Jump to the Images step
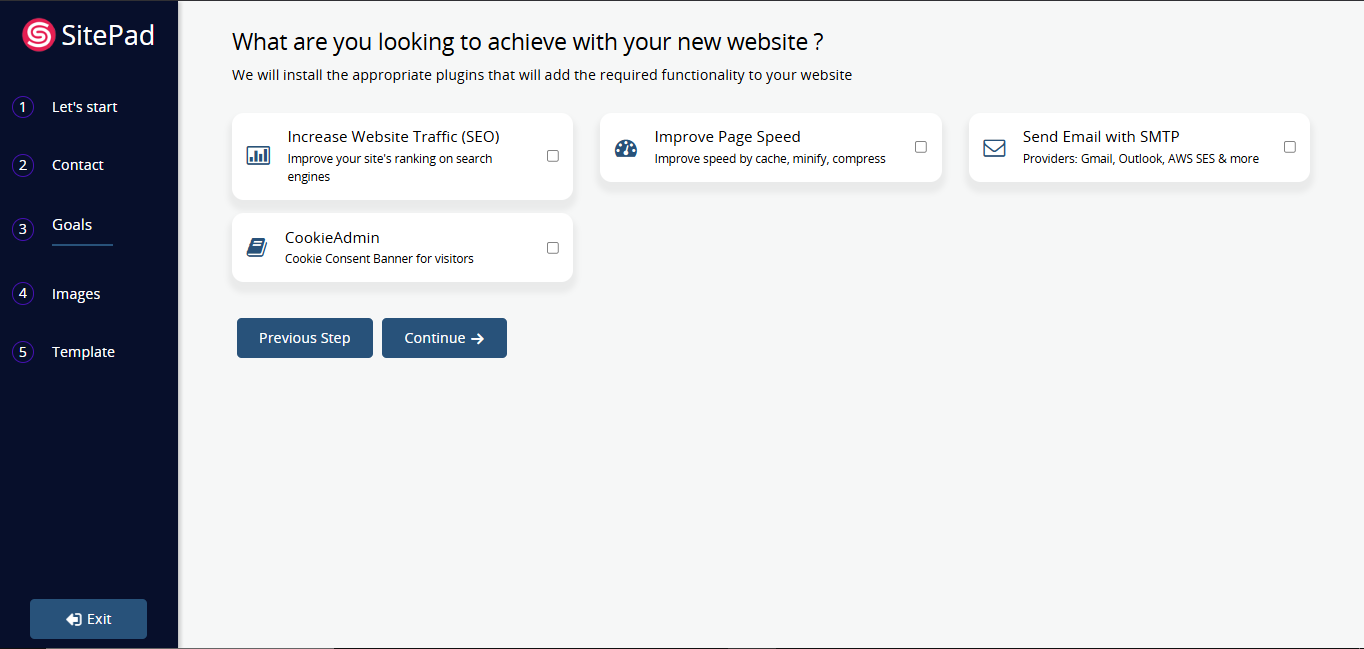The image size is (1364, 649). pos(76,294)
